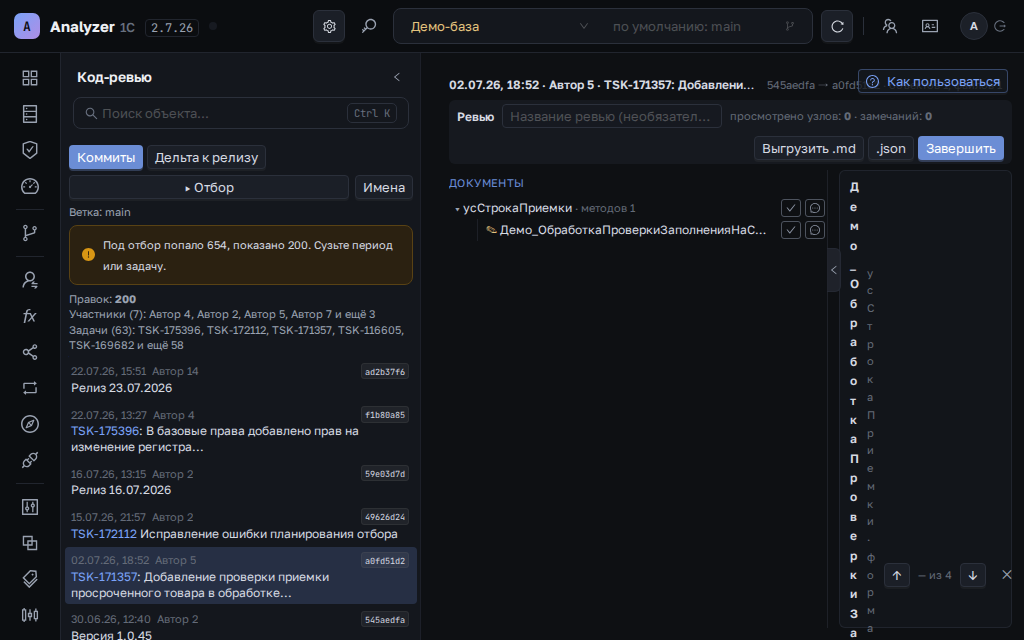The height and width of the screenshot is (640, 1024).
Task: Collapse the right detail panel with chevron handle
Action: (x=833, y=270)
